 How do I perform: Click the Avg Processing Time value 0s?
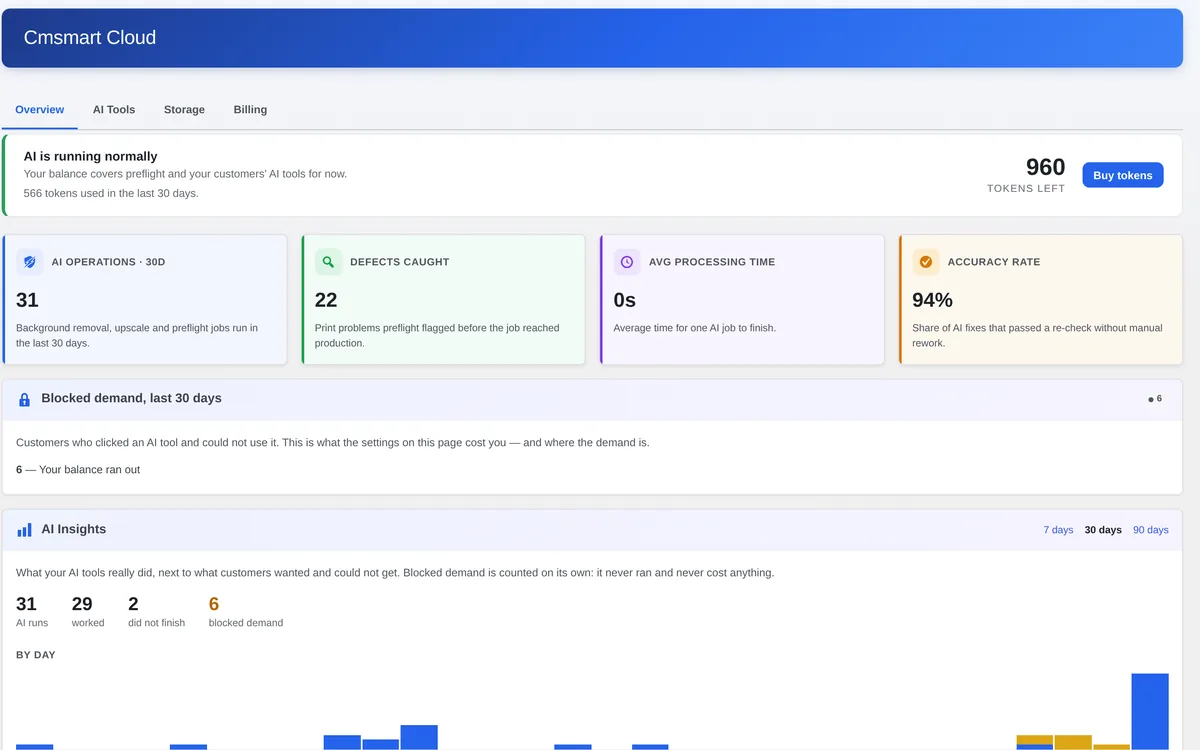click(x=624, y=300)
